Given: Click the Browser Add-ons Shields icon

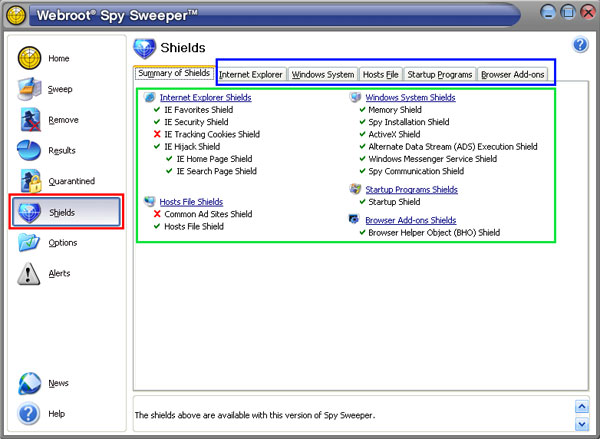Looking at the screenshot, I should [x=354, y=219].
